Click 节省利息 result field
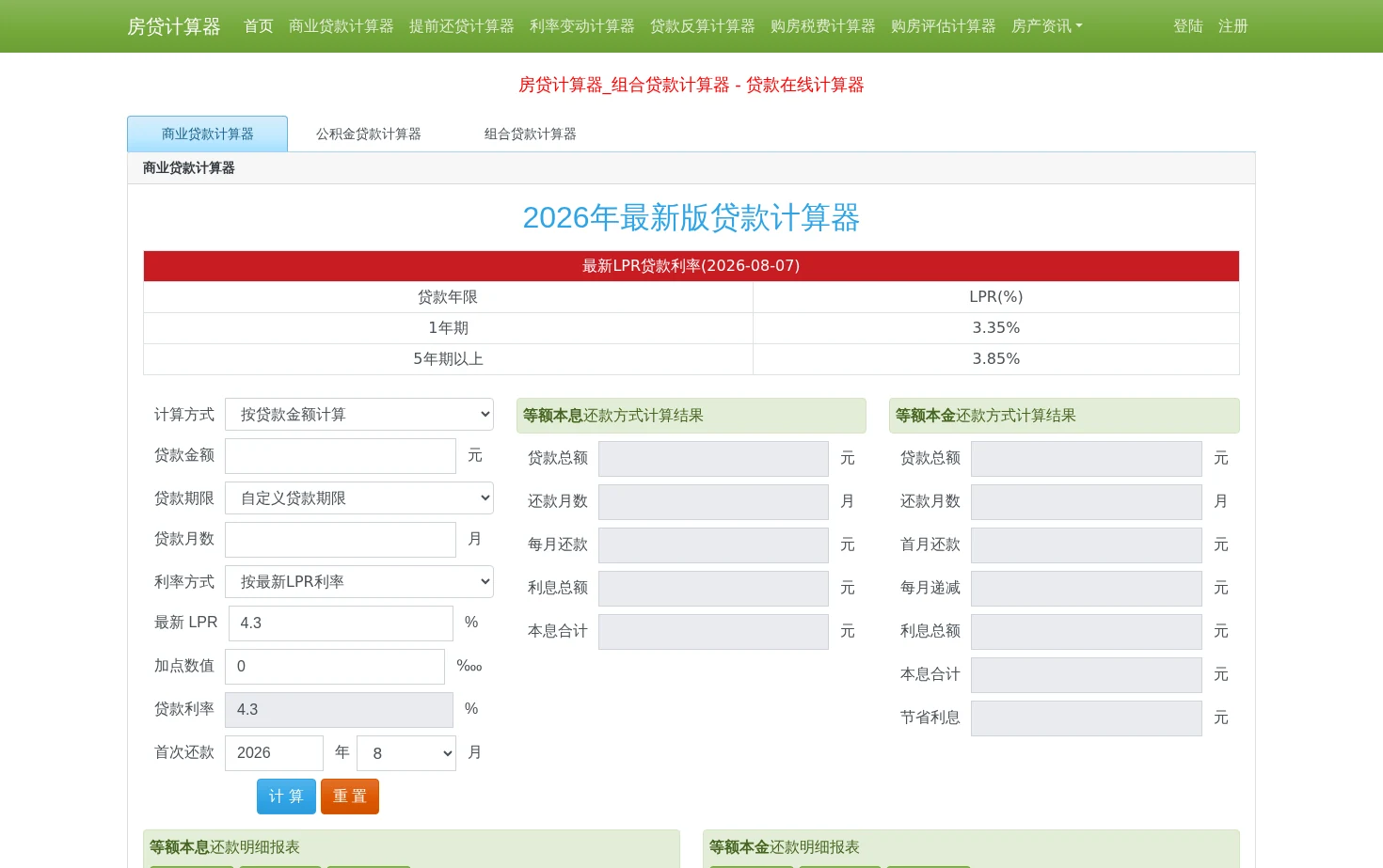This screenshot has height=868, width=1383. click(1087, 718)
